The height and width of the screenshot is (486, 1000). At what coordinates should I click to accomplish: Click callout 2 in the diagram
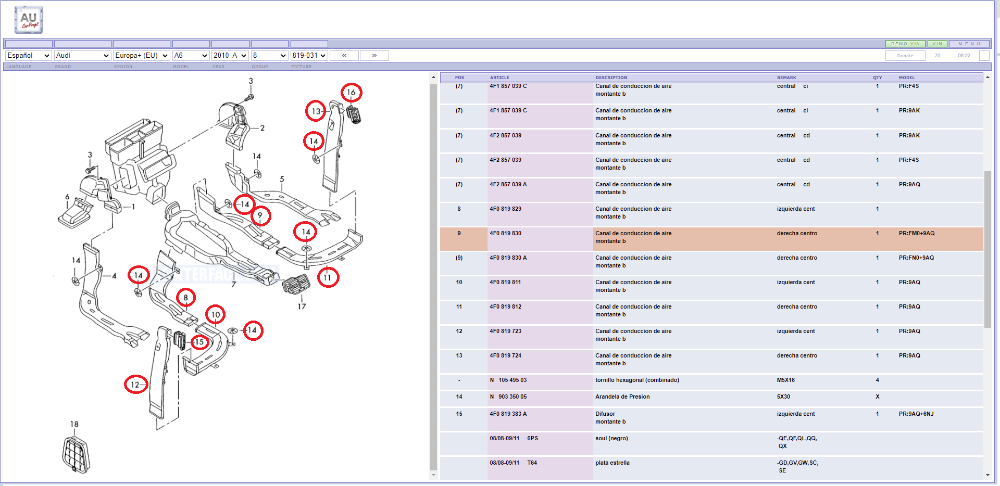click(x=261, y=128)
